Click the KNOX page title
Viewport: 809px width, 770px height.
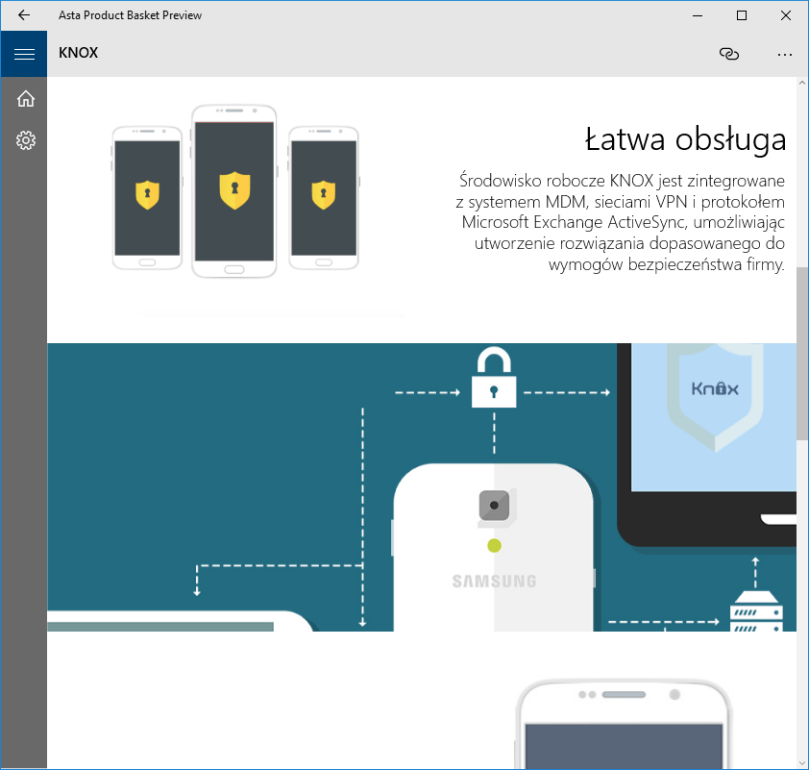pos(79,54)
